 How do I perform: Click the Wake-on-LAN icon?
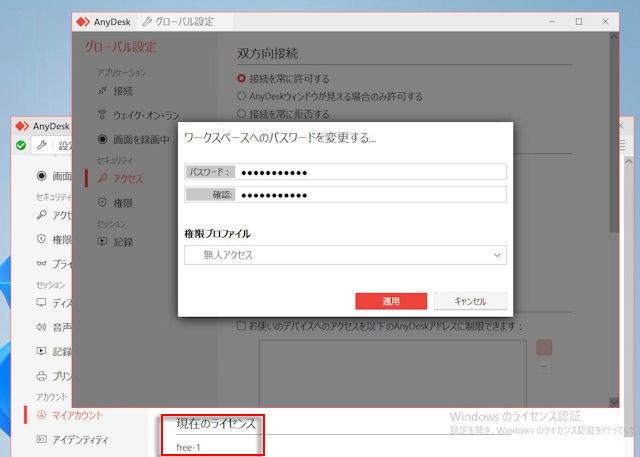[102, 115]
